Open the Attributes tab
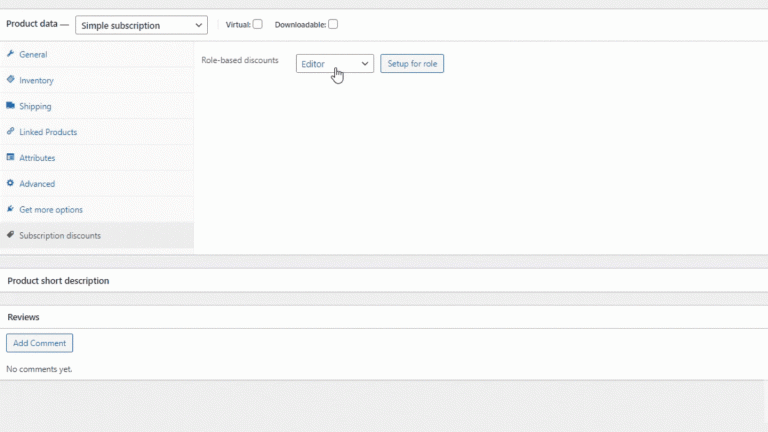This screenshot has height=432, width=768. (x=97, y=158)
